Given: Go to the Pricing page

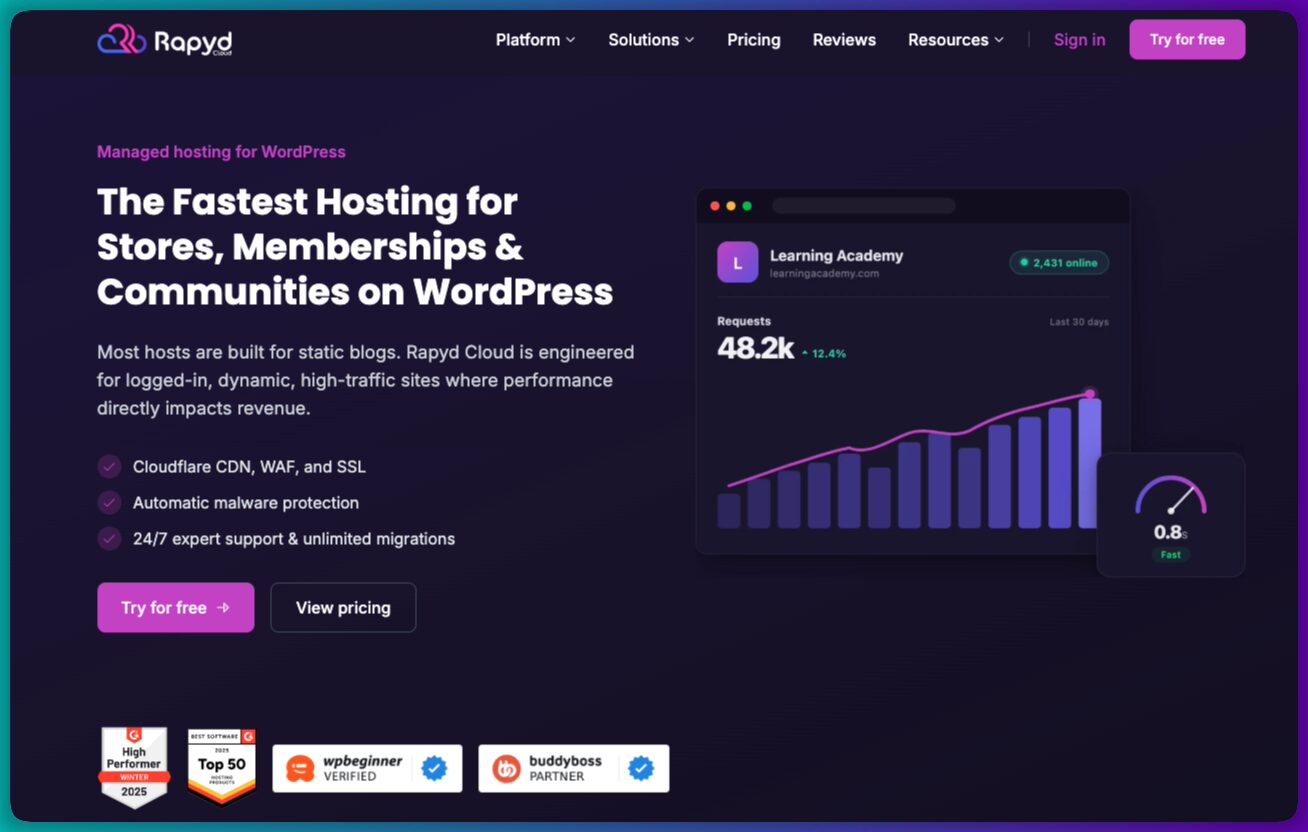Looking at the screenshot, I should click(x=754, y=40).
